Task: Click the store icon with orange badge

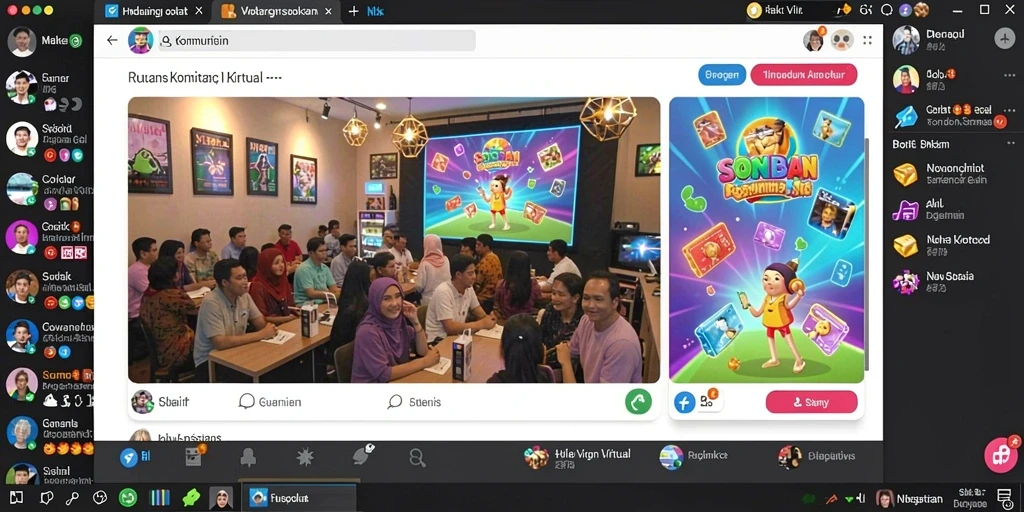Action: (x=195, y=456)
